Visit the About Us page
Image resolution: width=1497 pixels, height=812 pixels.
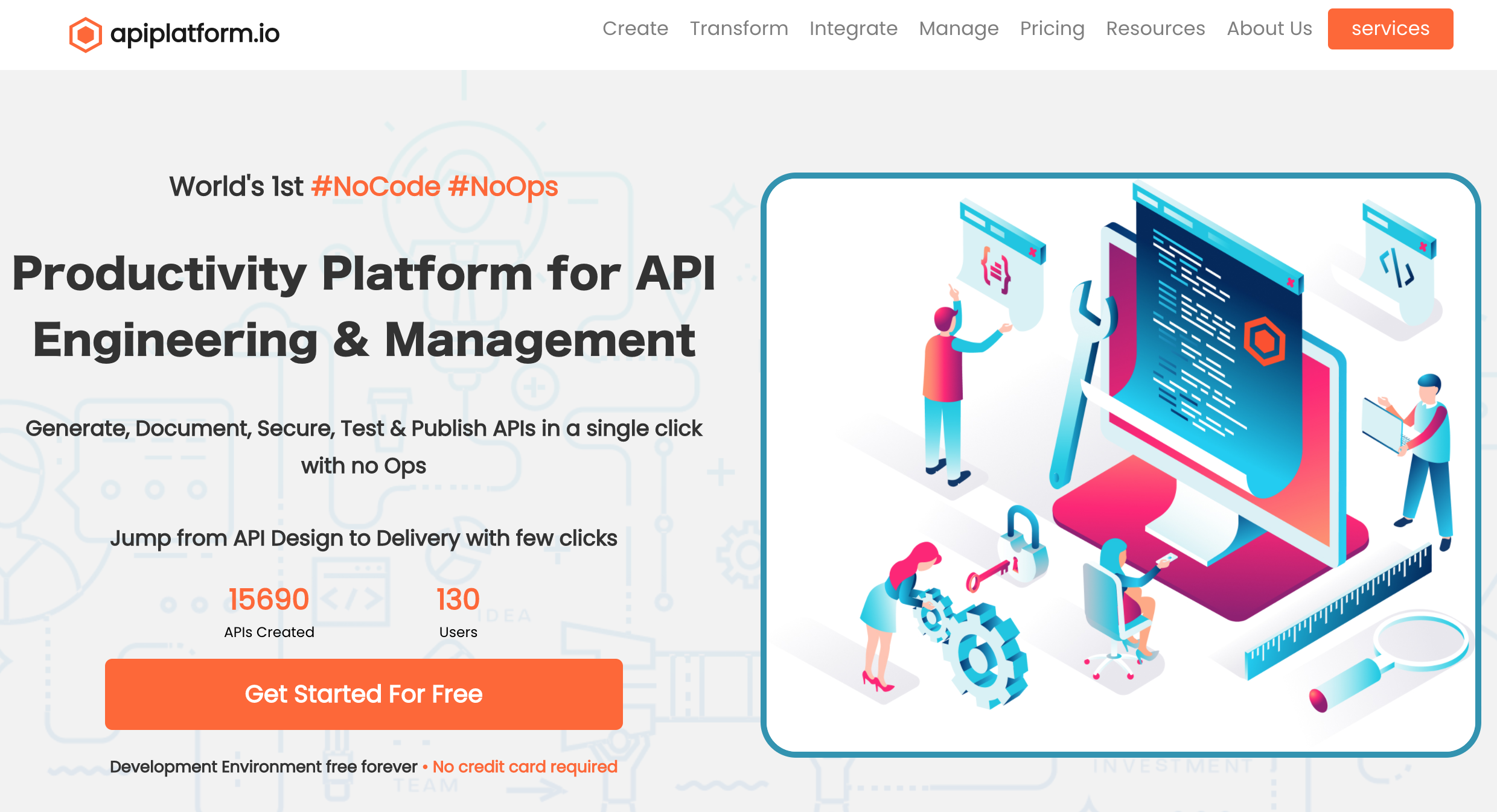(1269, 28)
